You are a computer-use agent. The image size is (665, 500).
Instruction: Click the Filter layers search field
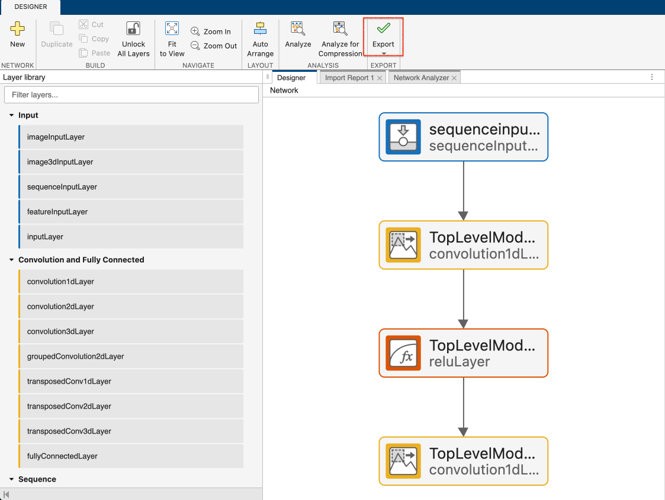point(131,95)
